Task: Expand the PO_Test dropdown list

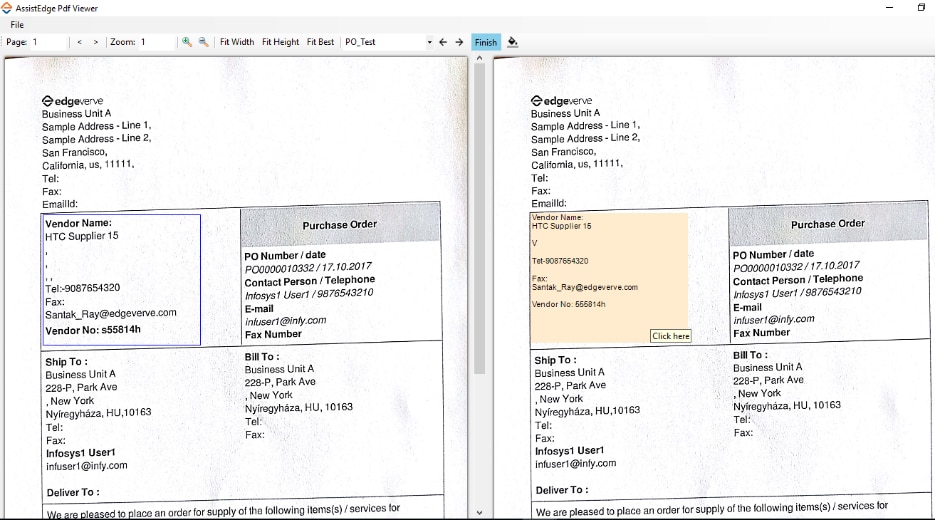Action: click(x=429, y=42)
